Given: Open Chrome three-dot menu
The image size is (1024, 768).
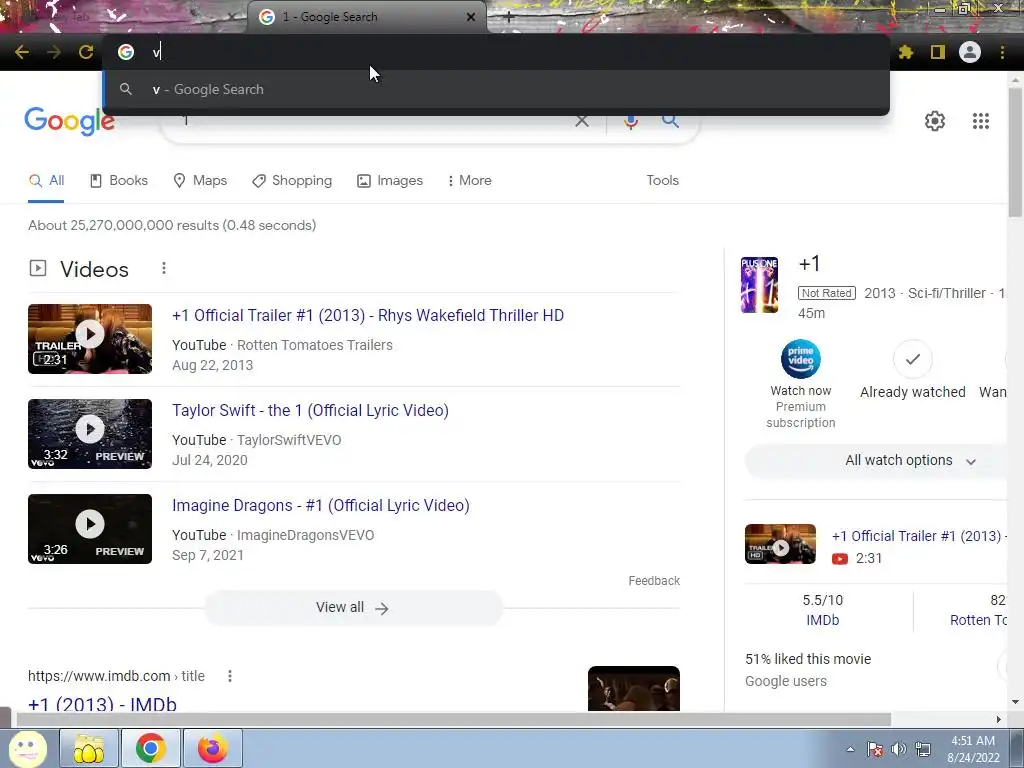Looking at the screenshot, I should pos(1002,52).
